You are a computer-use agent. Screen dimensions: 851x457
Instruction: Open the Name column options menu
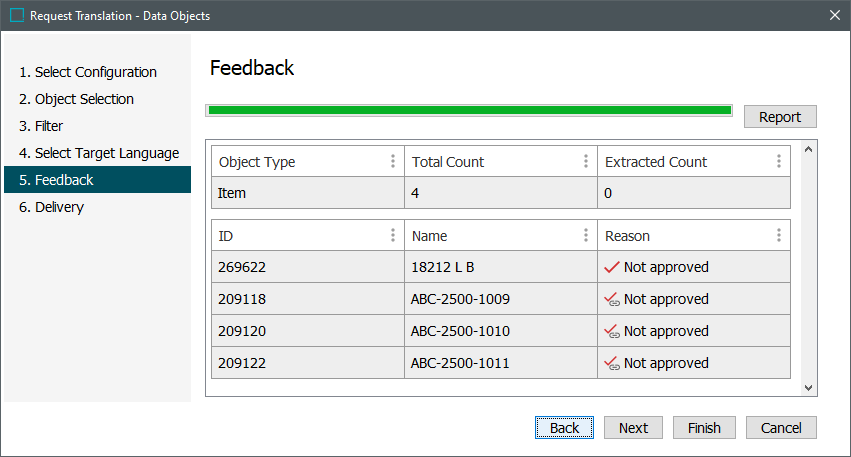(x=586, y=236)
